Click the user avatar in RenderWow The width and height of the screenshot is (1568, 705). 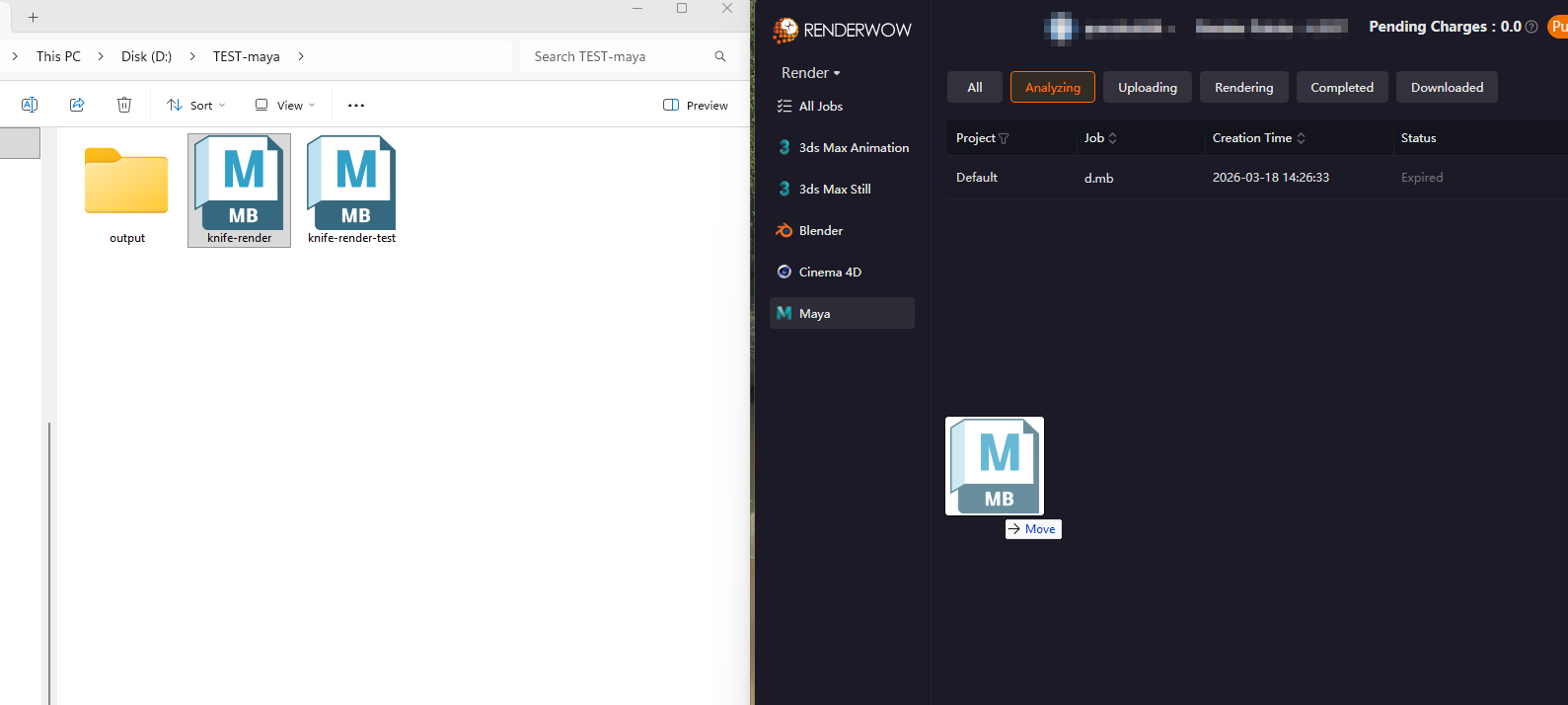[x=1061, y=28]
